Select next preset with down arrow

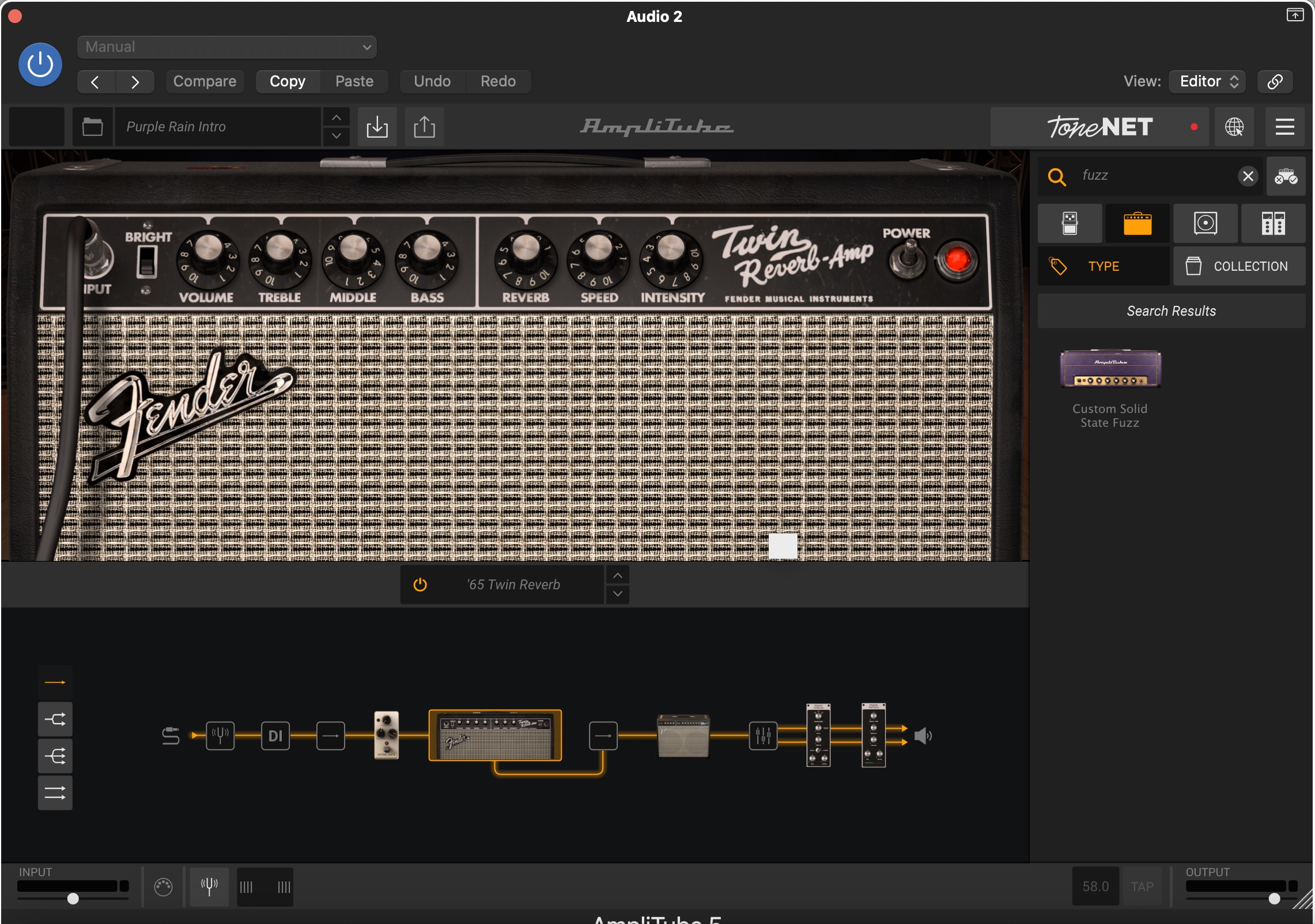coord(337,136)
